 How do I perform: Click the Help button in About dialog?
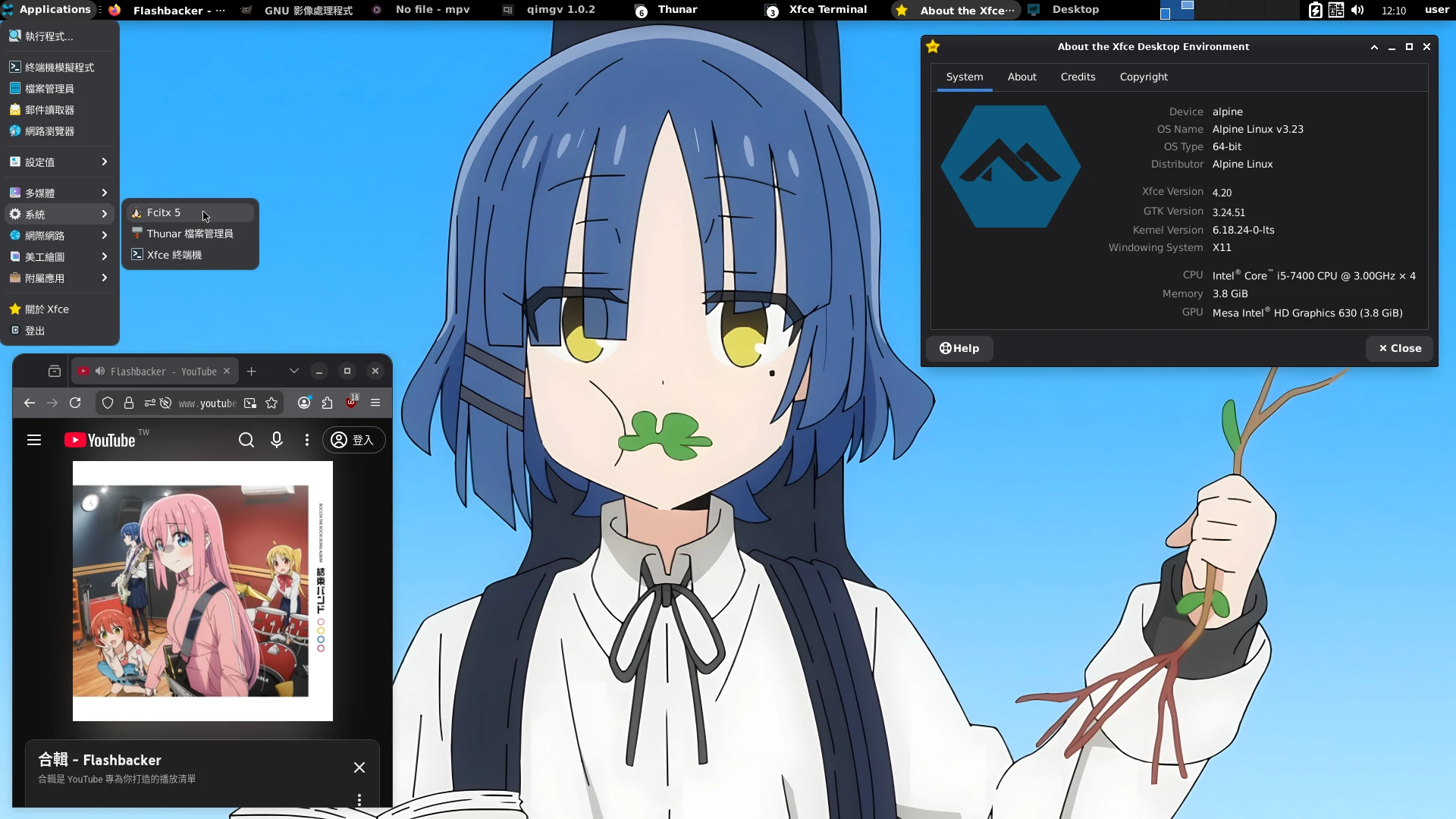pos(959,348)
